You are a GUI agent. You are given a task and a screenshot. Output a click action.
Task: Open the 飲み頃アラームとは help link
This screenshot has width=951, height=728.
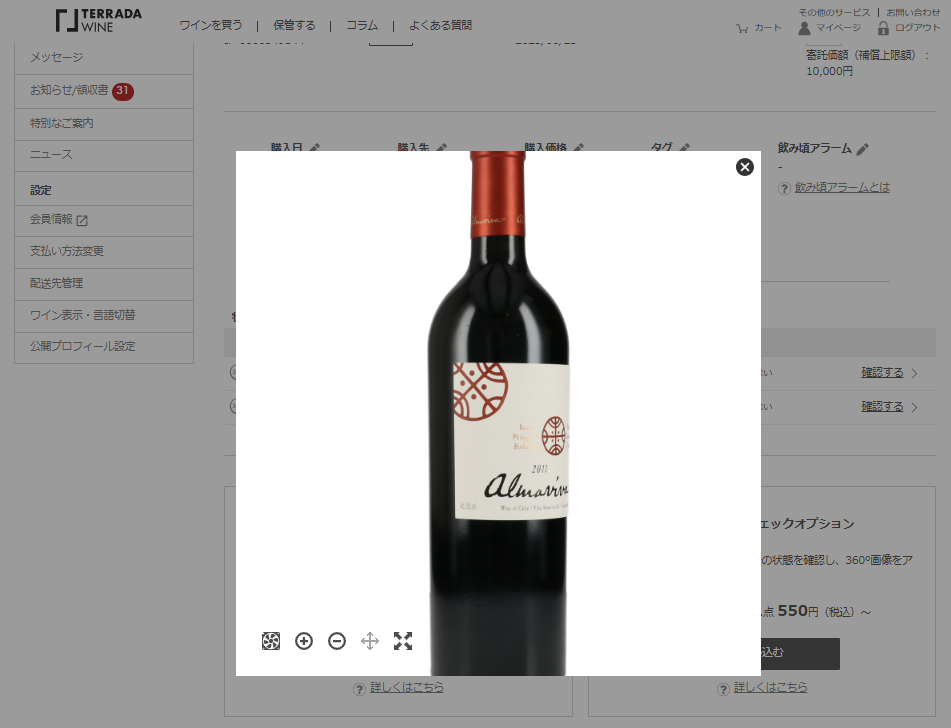pos(842,187)
